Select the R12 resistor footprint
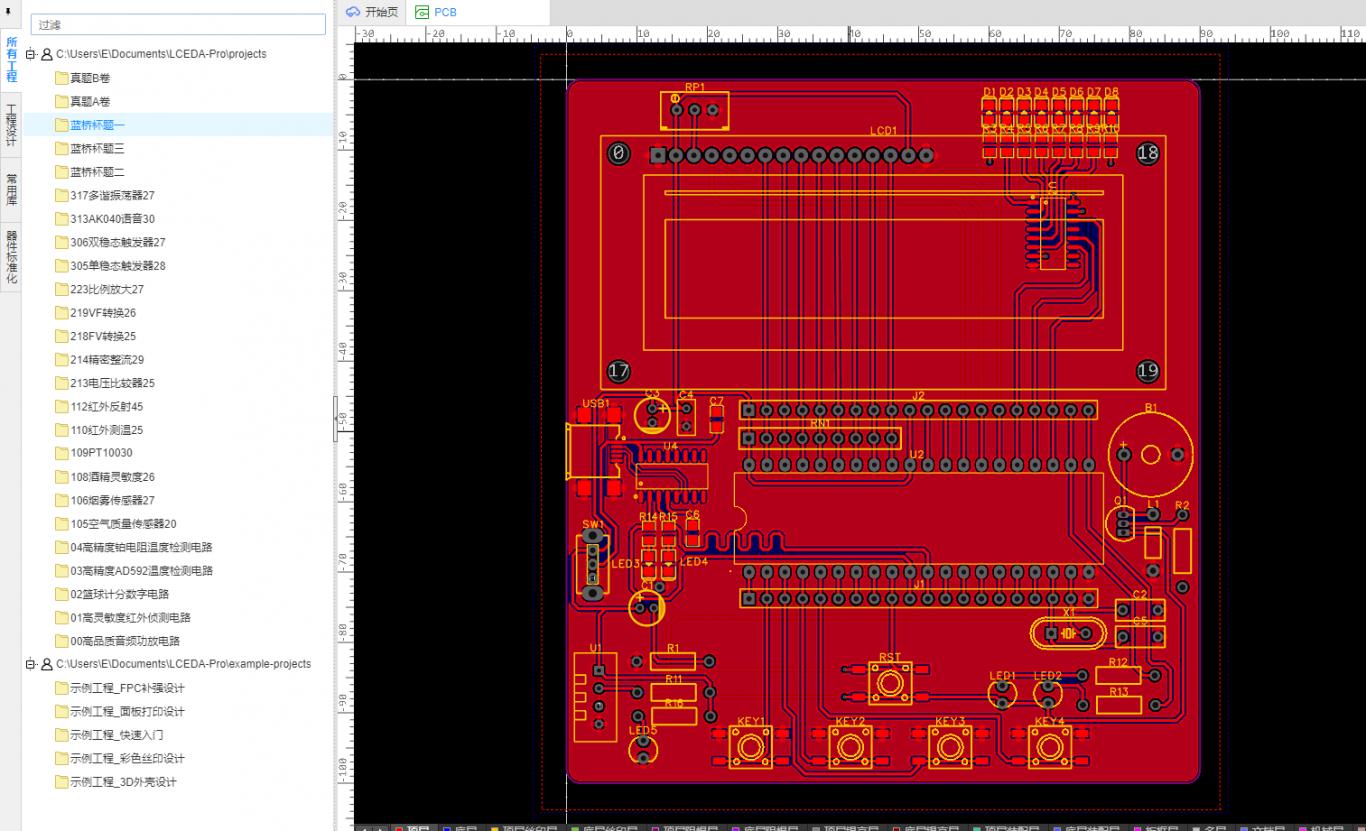Screen dimensions: 1366x831 (x=1119, y=675)
